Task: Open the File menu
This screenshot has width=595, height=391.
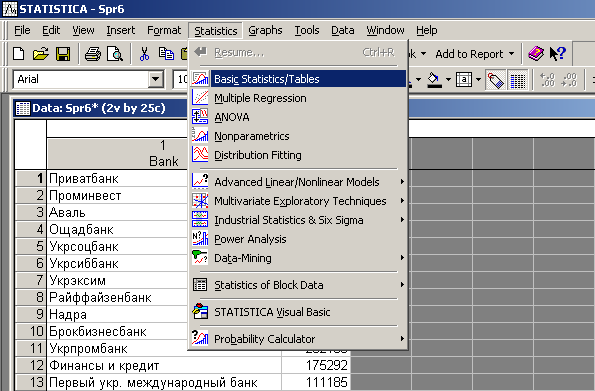Action: point(22,30)
